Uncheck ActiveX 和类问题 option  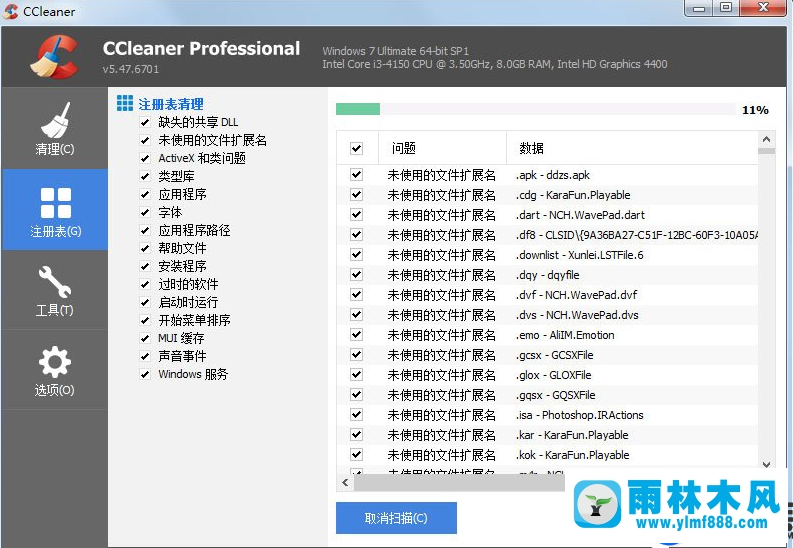tap(145, 158)
